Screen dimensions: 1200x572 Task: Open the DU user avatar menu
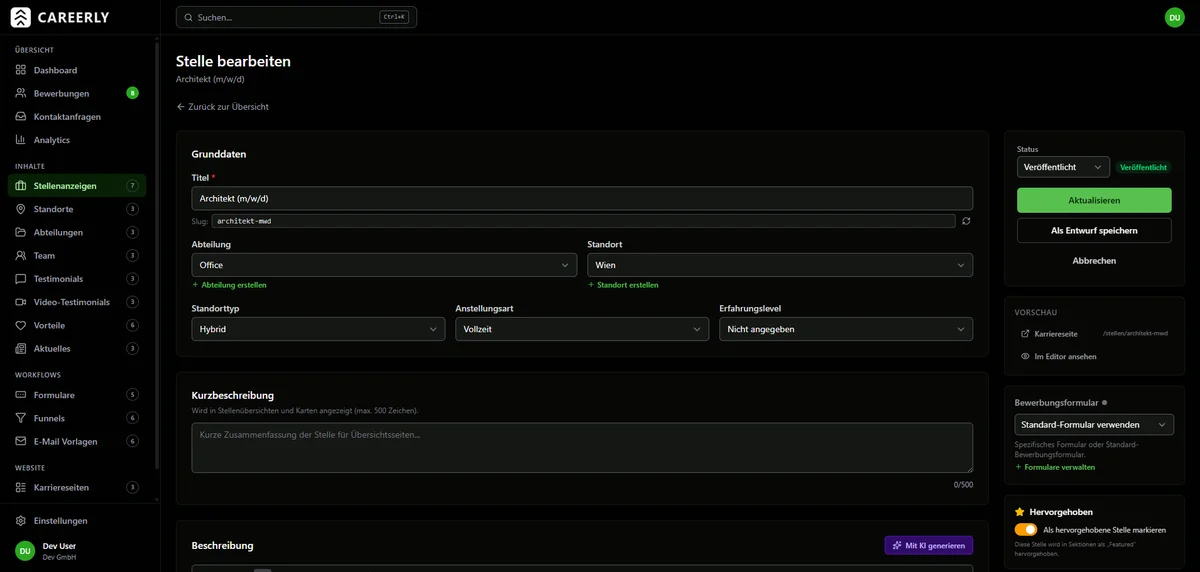click(x=1174, y=17)
